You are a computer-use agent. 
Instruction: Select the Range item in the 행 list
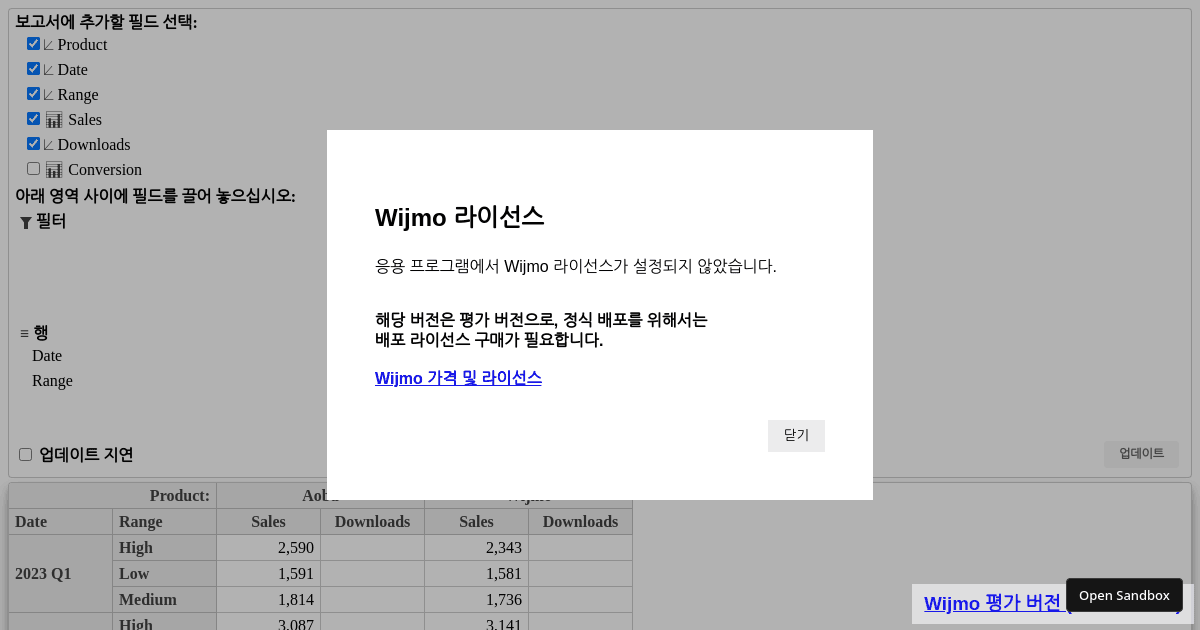[52, 381]
